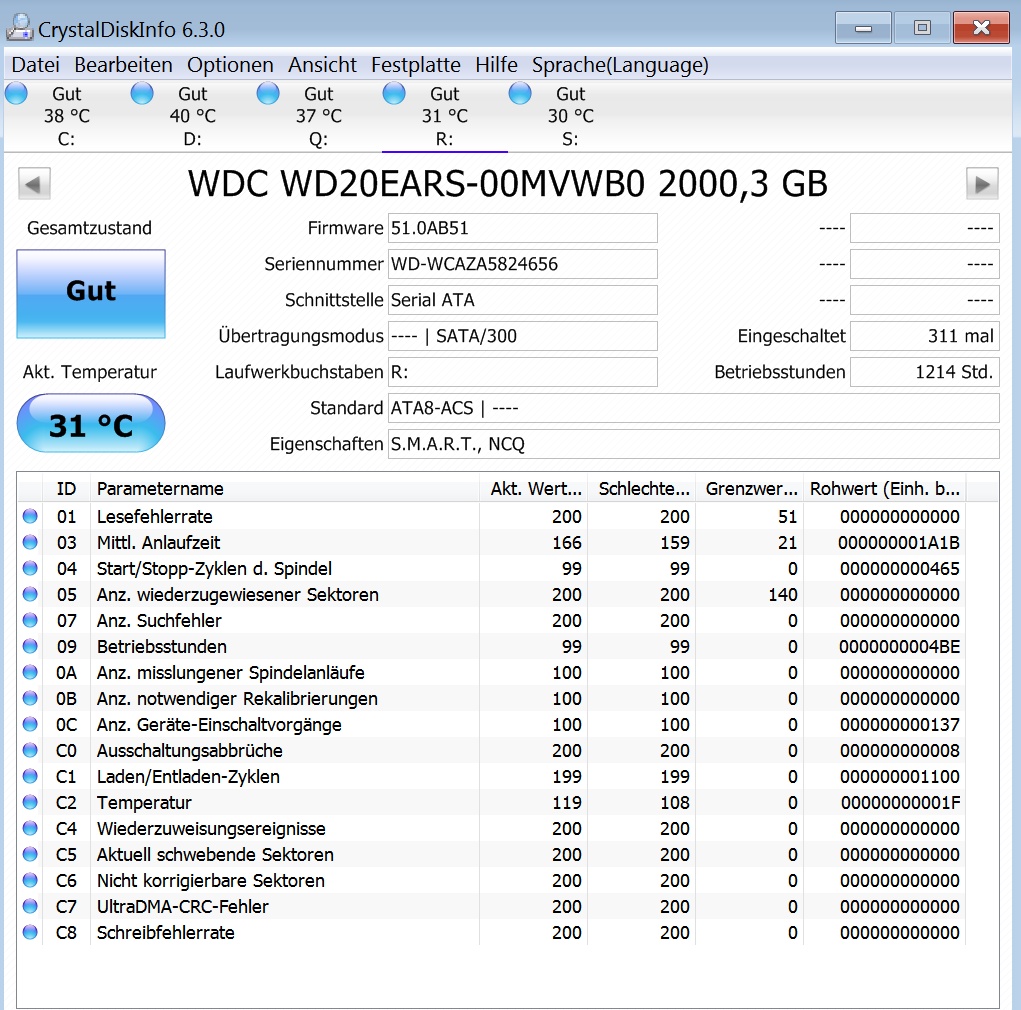Click the blue status orb for drive R:
The image size is (1021, 1010).
click(394, 93)
